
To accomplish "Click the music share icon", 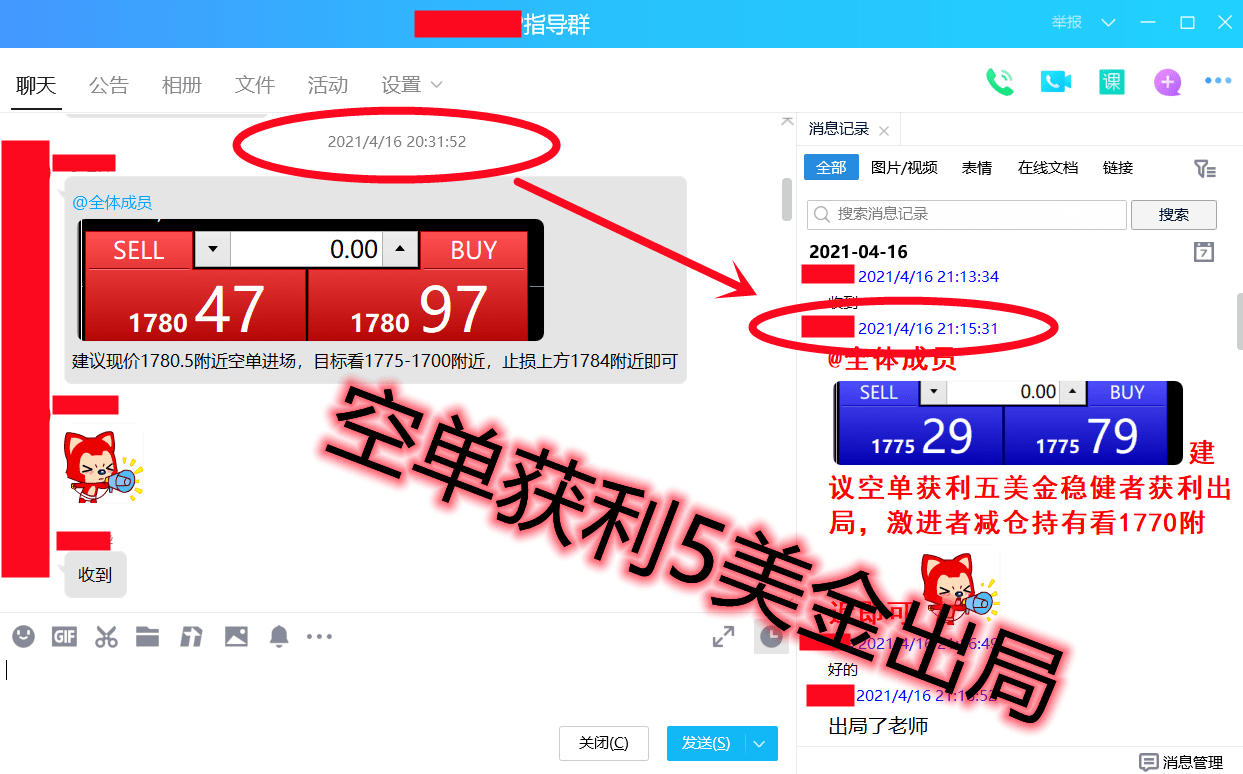I will click(191, 636).
